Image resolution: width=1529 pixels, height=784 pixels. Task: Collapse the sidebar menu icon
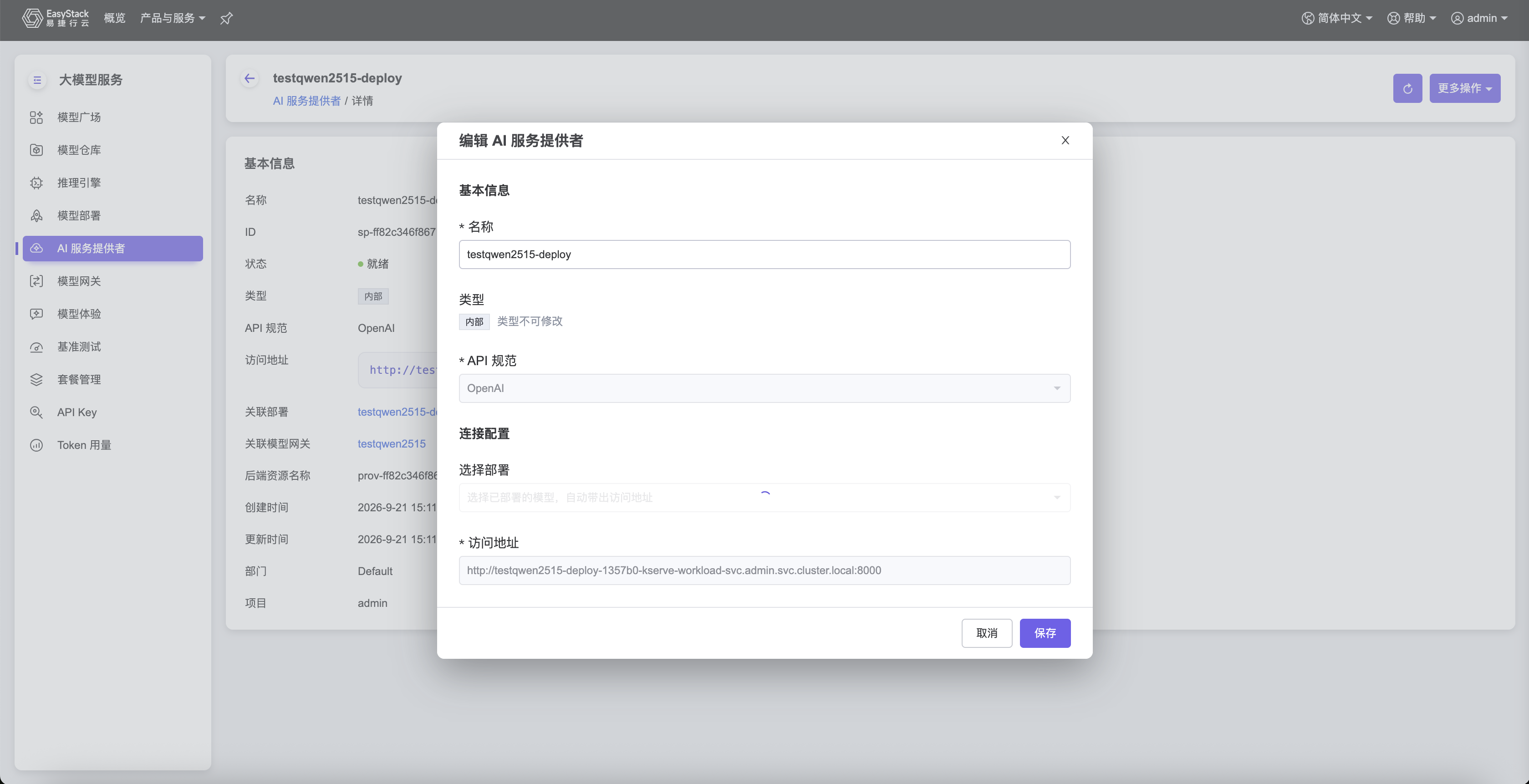click(x=37, y=80)
